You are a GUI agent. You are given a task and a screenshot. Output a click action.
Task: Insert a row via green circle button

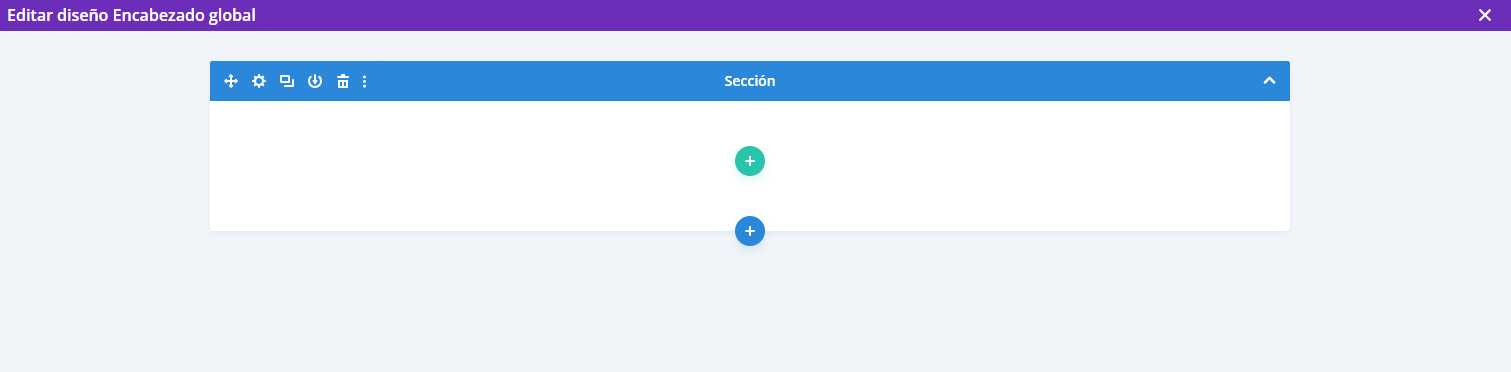click(750, 161)
